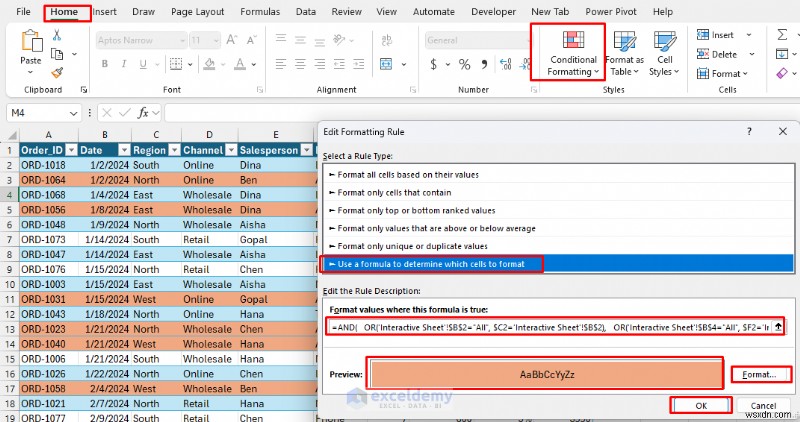This screenshot has height=422, width=800.
Task: Click the rule formula input field
Action: pos(550,327)
